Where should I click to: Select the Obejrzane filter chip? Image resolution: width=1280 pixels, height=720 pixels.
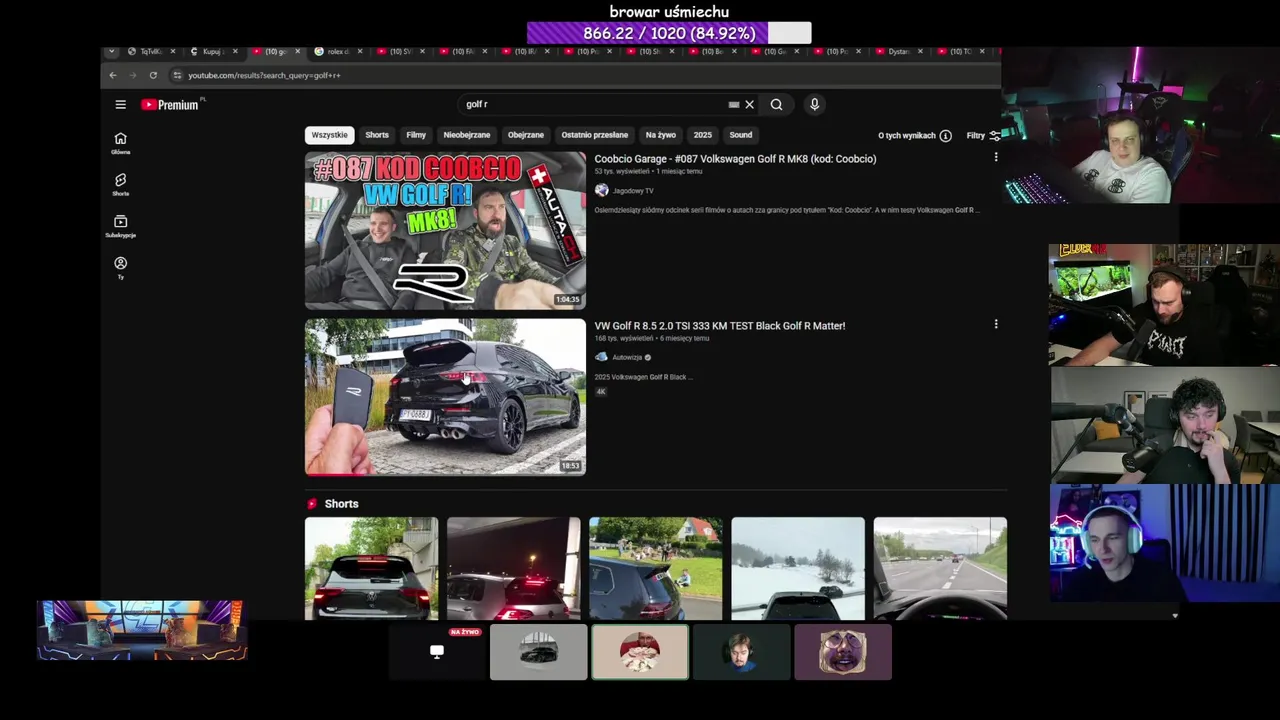coord(526,135)
